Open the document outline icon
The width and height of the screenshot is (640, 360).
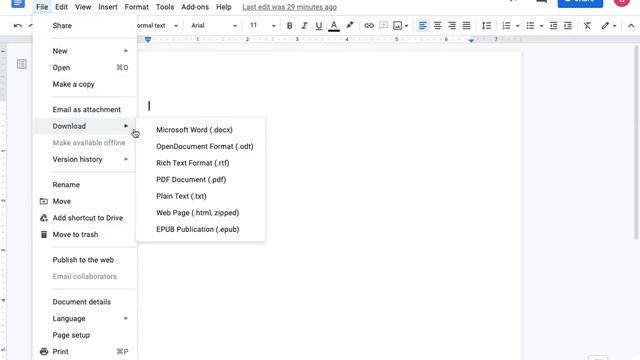tap(22, 64)
